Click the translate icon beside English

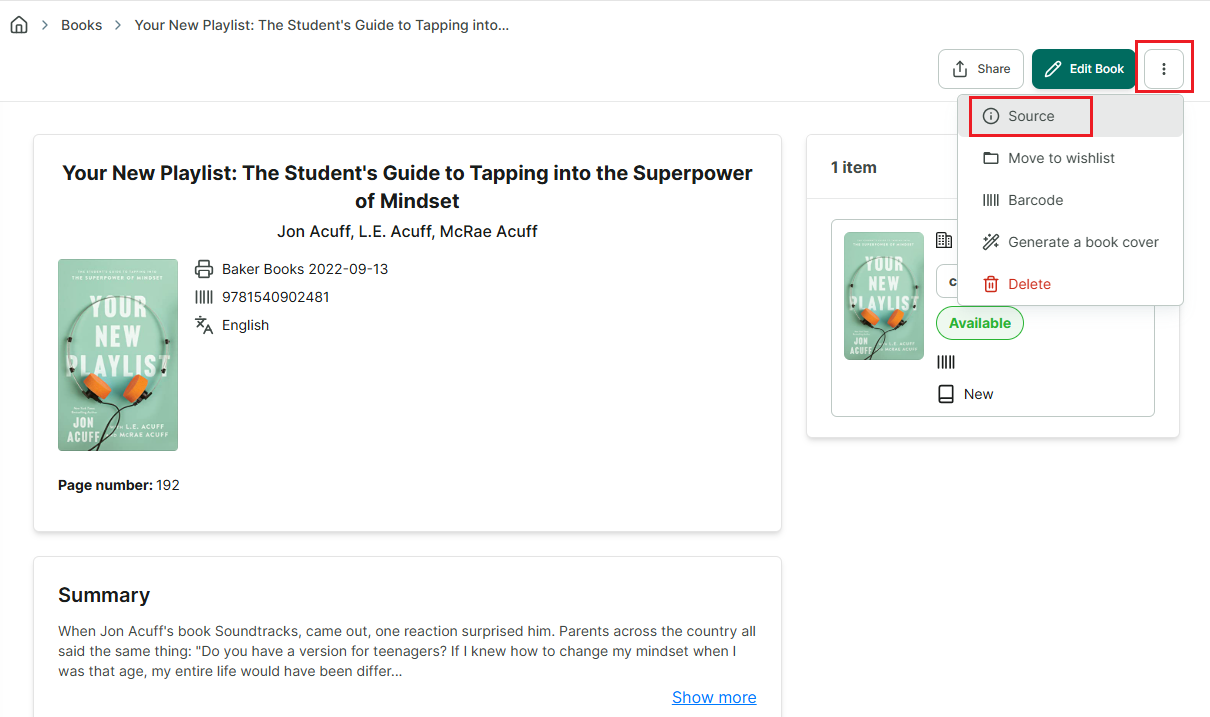pos(204,325)
